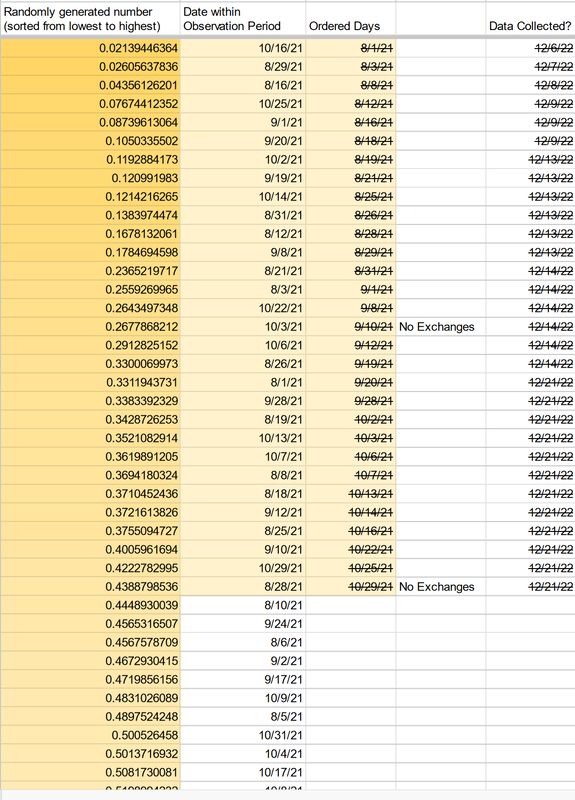Viewport: 575px width, 800px height.
Task: Click cell 0.3694180324
Action: click(90, 476)
